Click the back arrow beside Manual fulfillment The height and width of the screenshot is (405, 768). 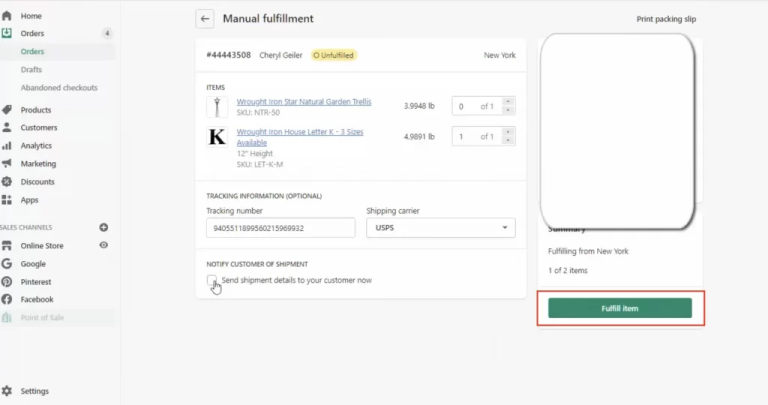coord(205,18)
